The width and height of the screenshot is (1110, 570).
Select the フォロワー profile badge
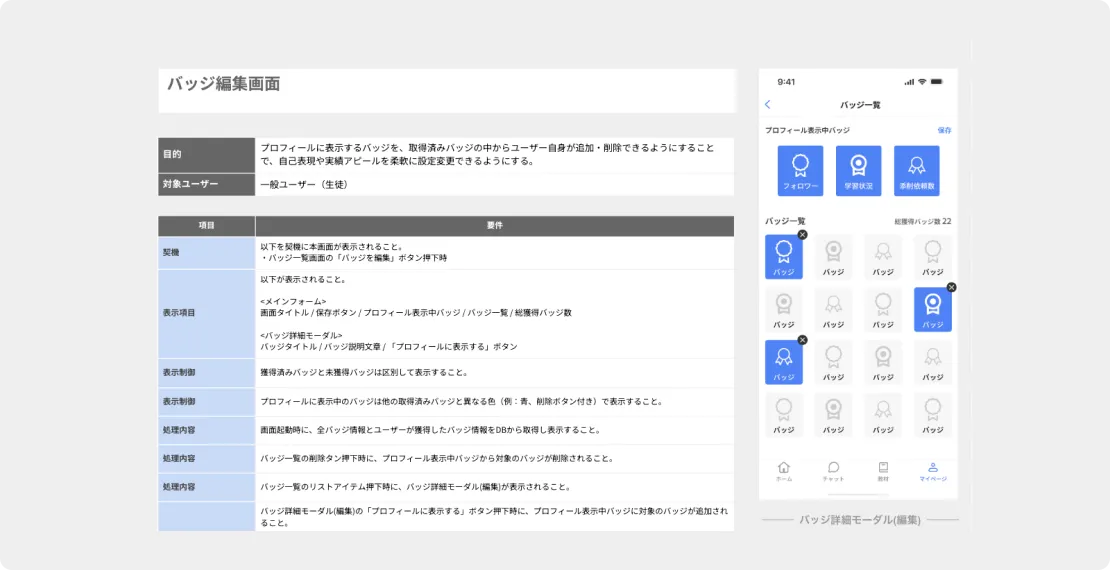tap(801, 171)
